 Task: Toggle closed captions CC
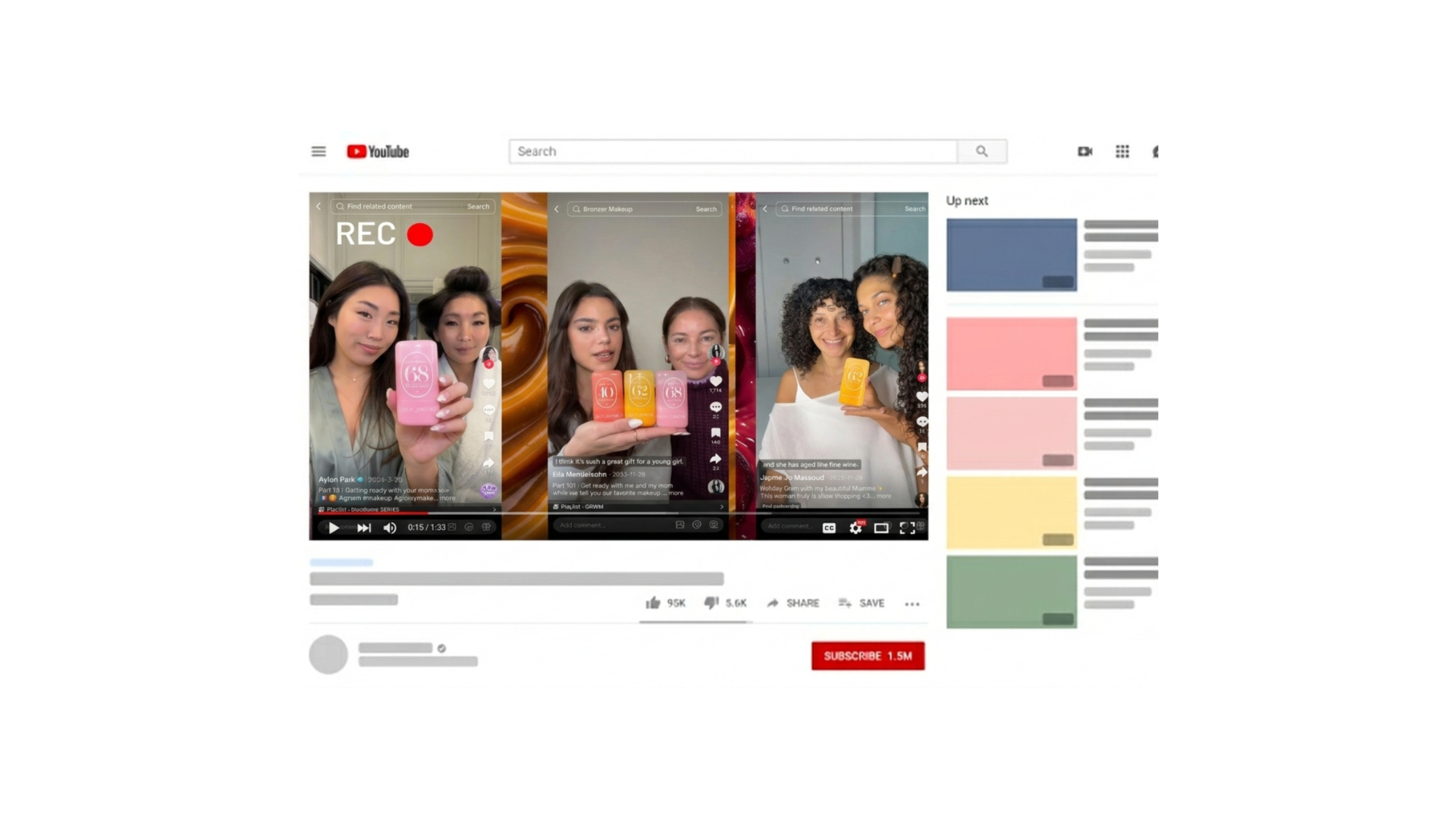click(829, 528)
